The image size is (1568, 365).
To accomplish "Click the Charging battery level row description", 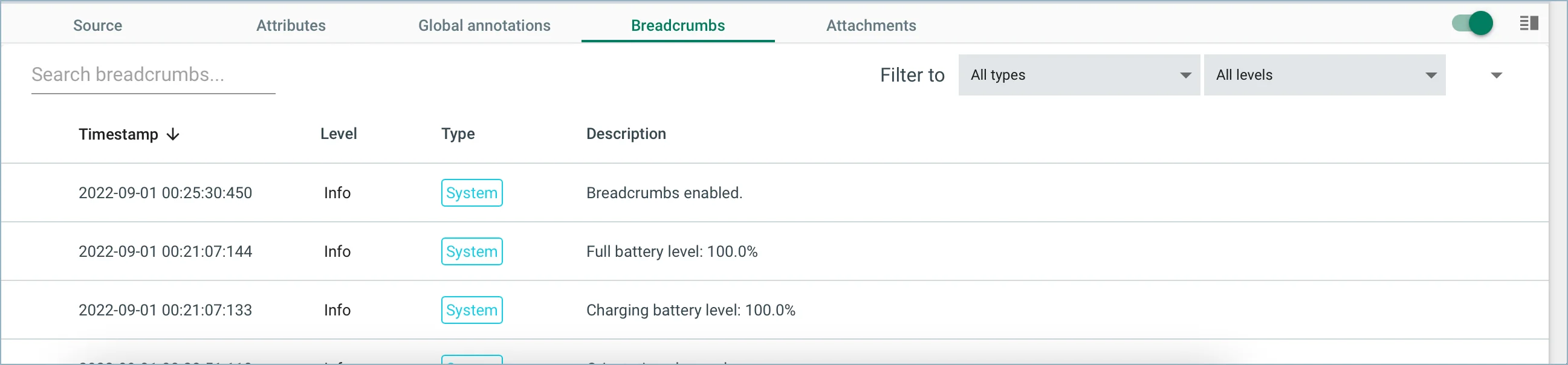I will coord(691,309).
